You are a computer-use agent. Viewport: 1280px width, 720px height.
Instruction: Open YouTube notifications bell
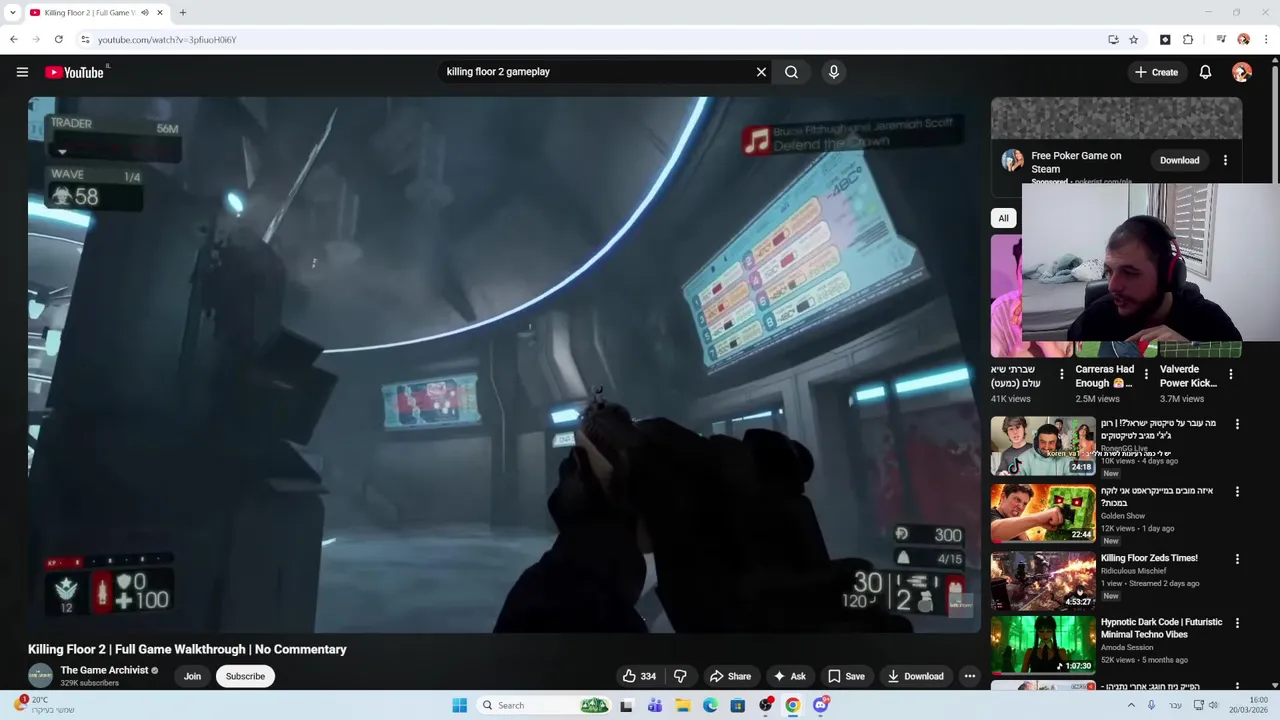coord(1205,72)
